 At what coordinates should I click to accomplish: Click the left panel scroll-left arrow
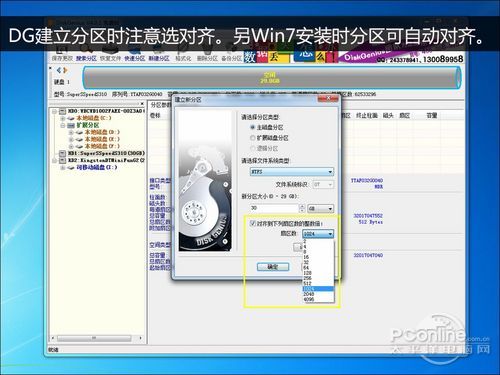click(53, 338)
